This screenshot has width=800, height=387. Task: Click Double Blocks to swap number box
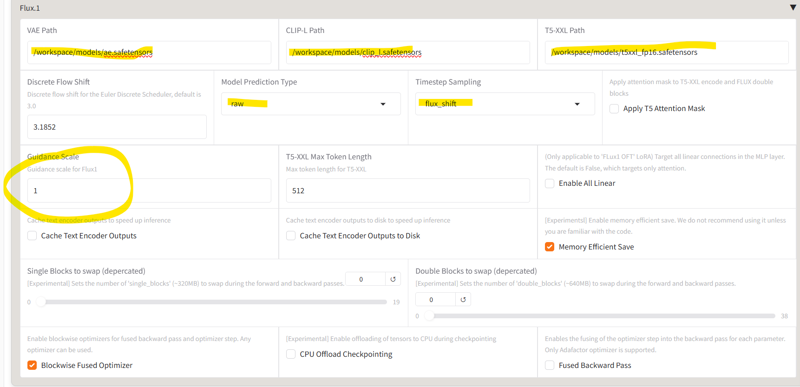[435, 299]
